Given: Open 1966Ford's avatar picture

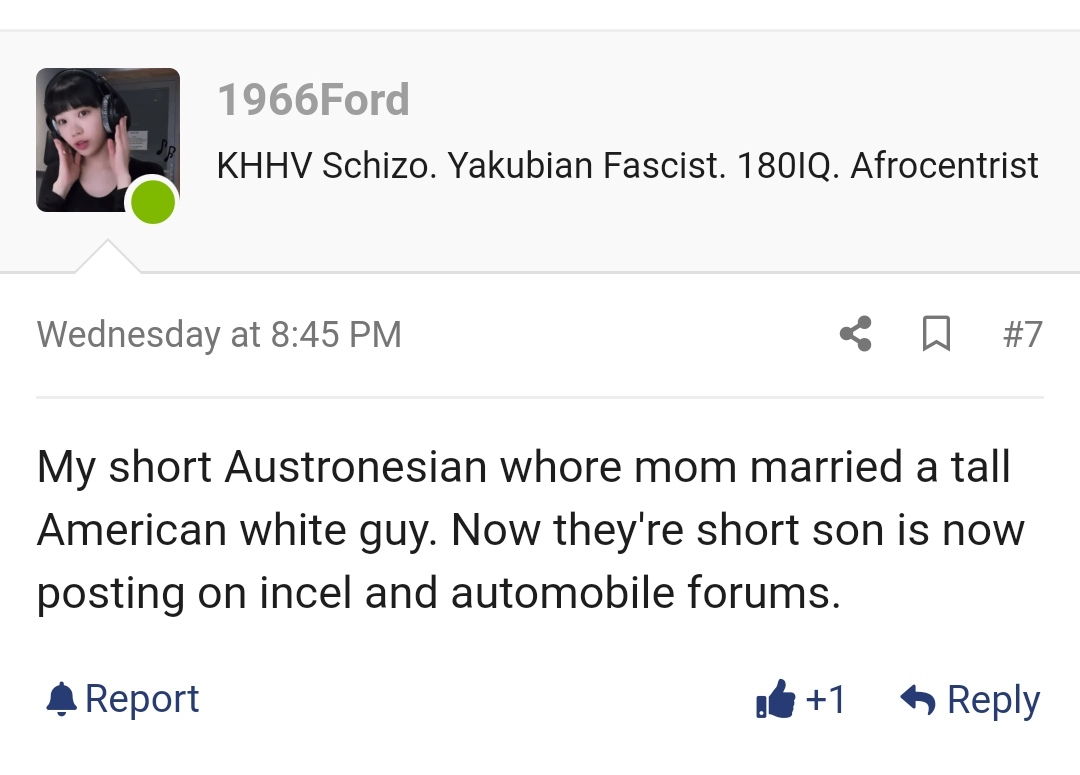Looking at the screenshot, I should (x=107, y=139).
